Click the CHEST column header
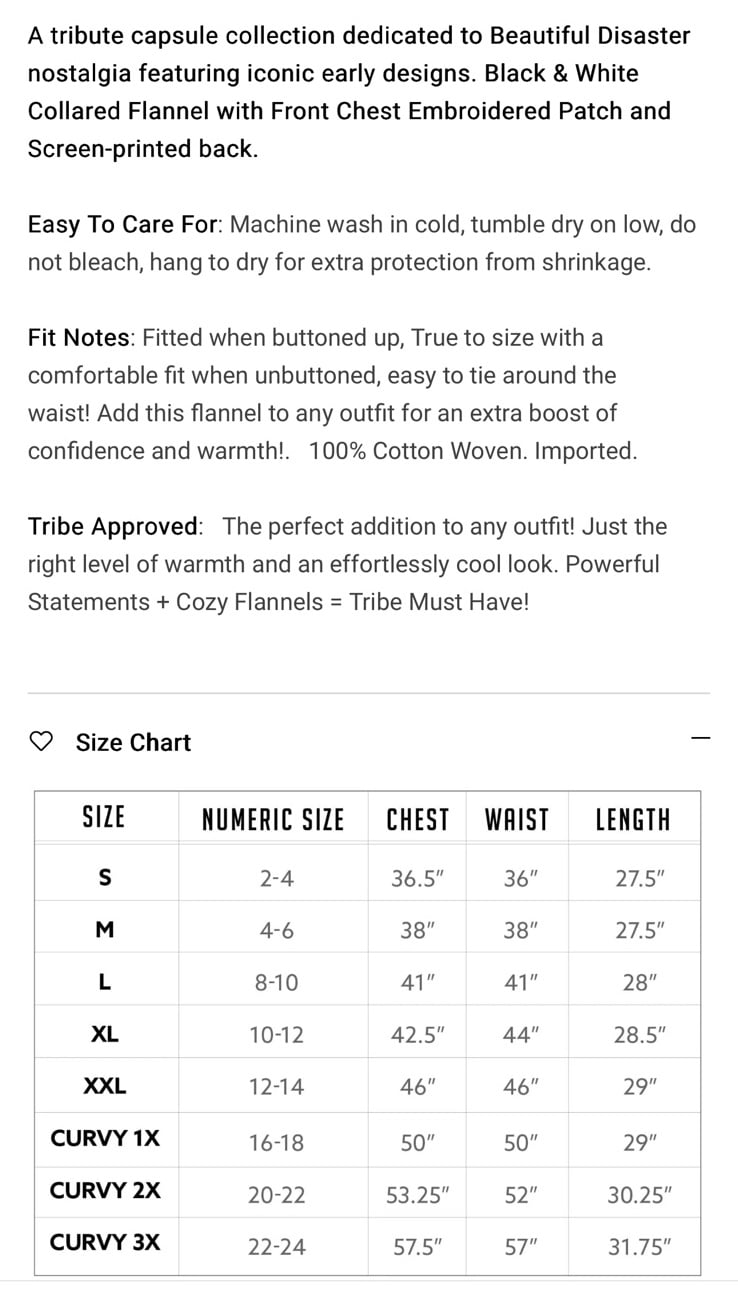Viewport: 738px width, 1294px height. [x=417, y=820]
